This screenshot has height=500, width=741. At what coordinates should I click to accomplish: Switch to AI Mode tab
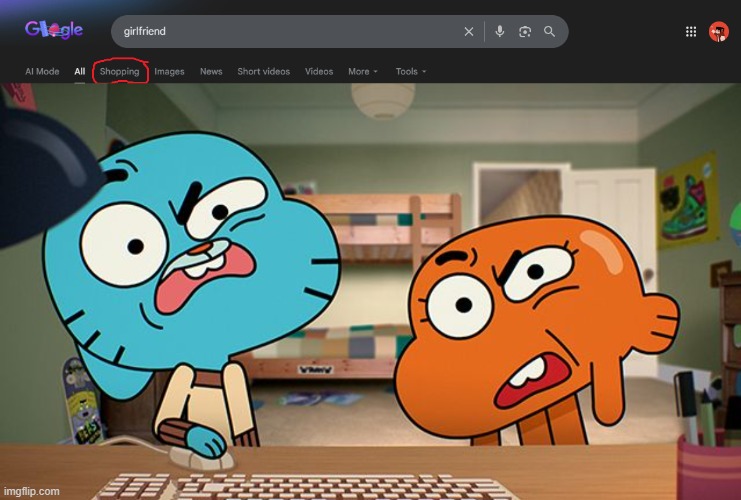(42, 71)
